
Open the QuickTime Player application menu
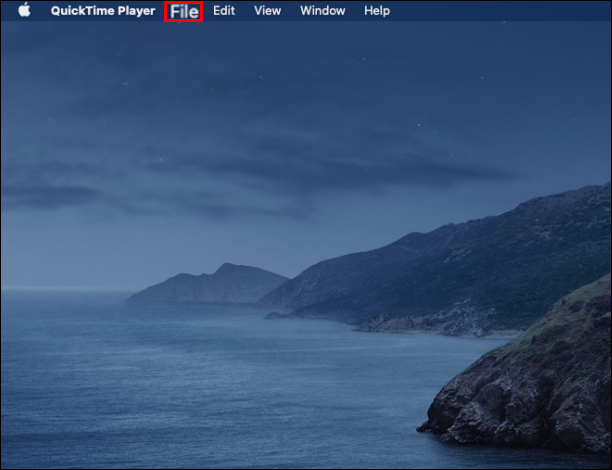tap(103, 11)
